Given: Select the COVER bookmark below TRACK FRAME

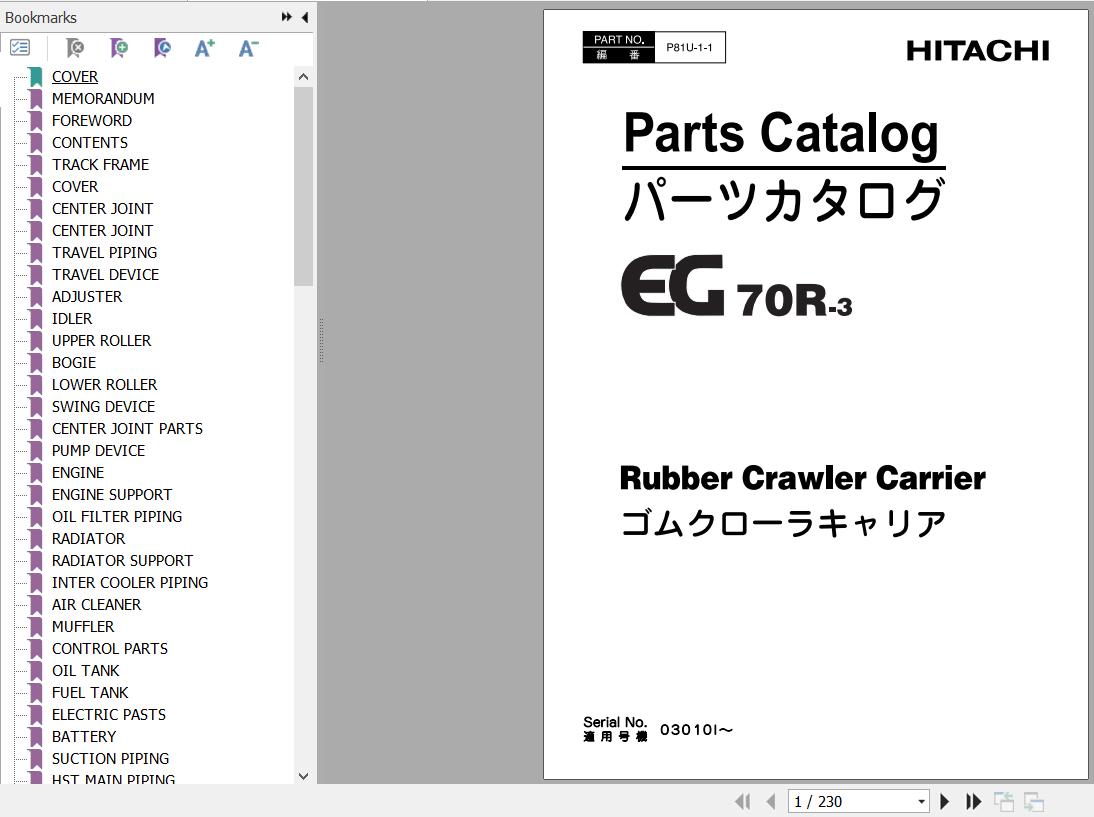Looking at the screenshot, I should [x=75, y=186].
